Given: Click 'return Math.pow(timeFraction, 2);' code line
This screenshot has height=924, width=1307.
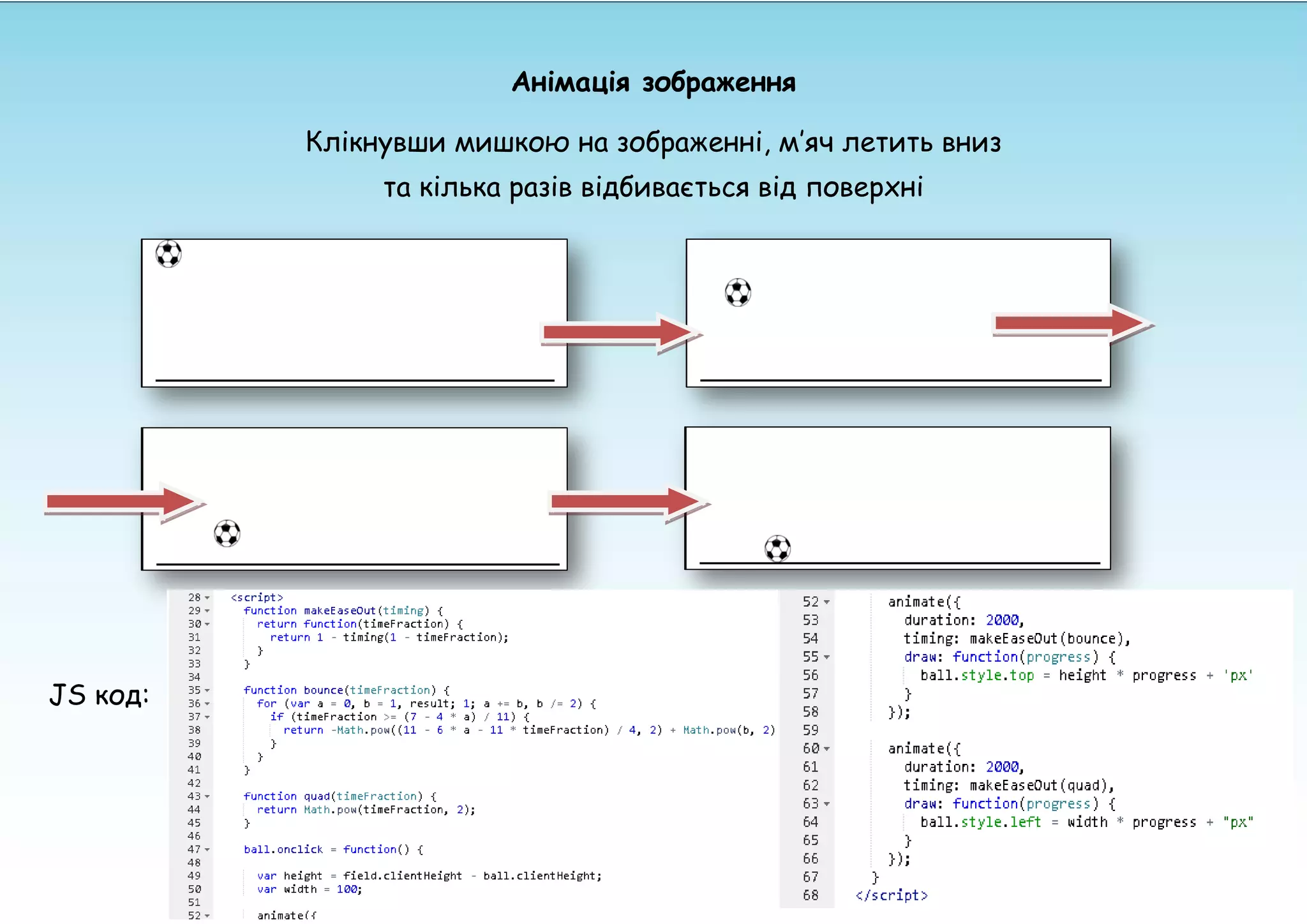Looking at the screenshot, I should point(366,810).
